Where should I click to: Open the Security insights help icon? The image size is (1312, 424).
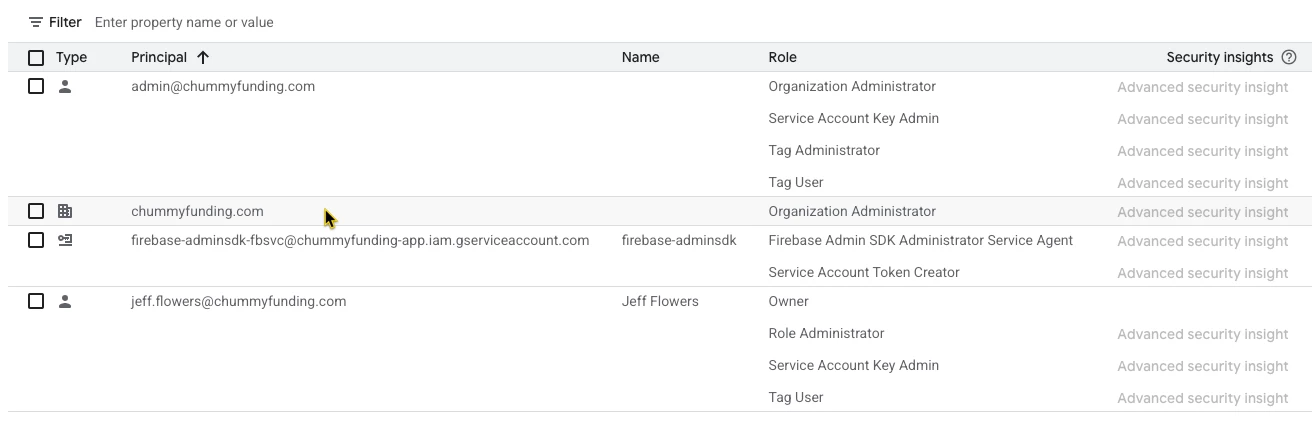pos(1289,57)
